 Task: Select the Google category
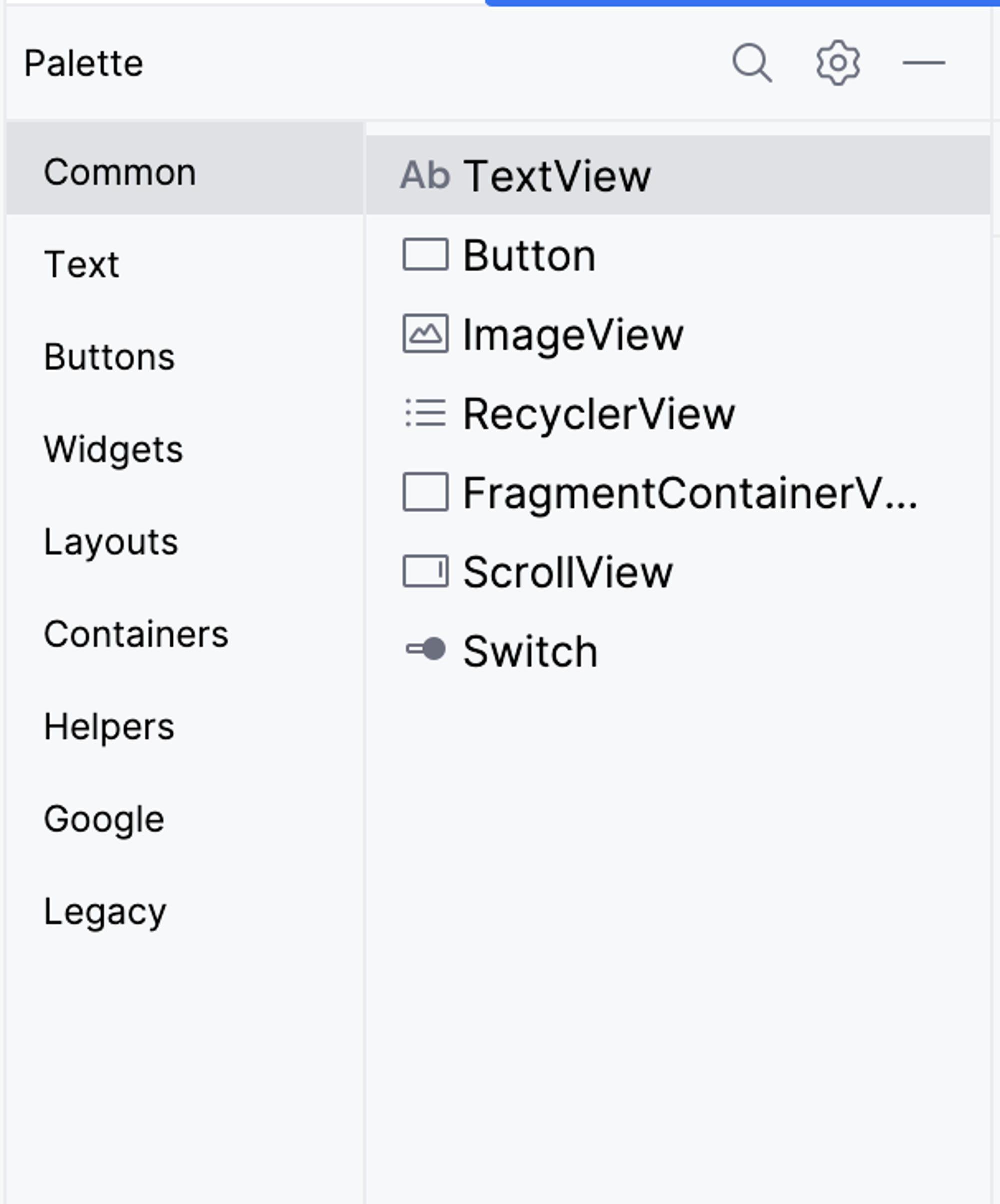104,819
